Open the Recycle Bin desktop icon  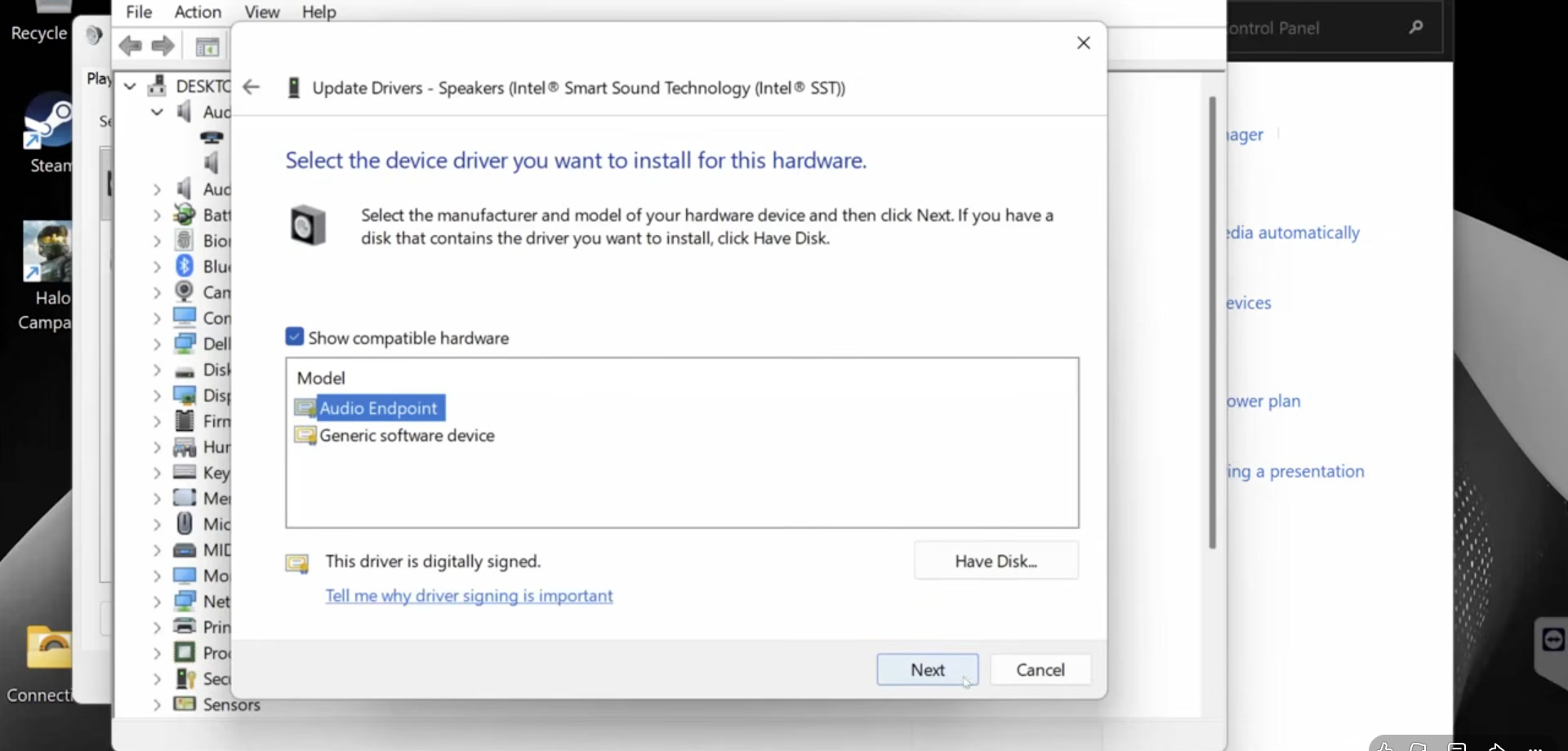pos(39,22)
